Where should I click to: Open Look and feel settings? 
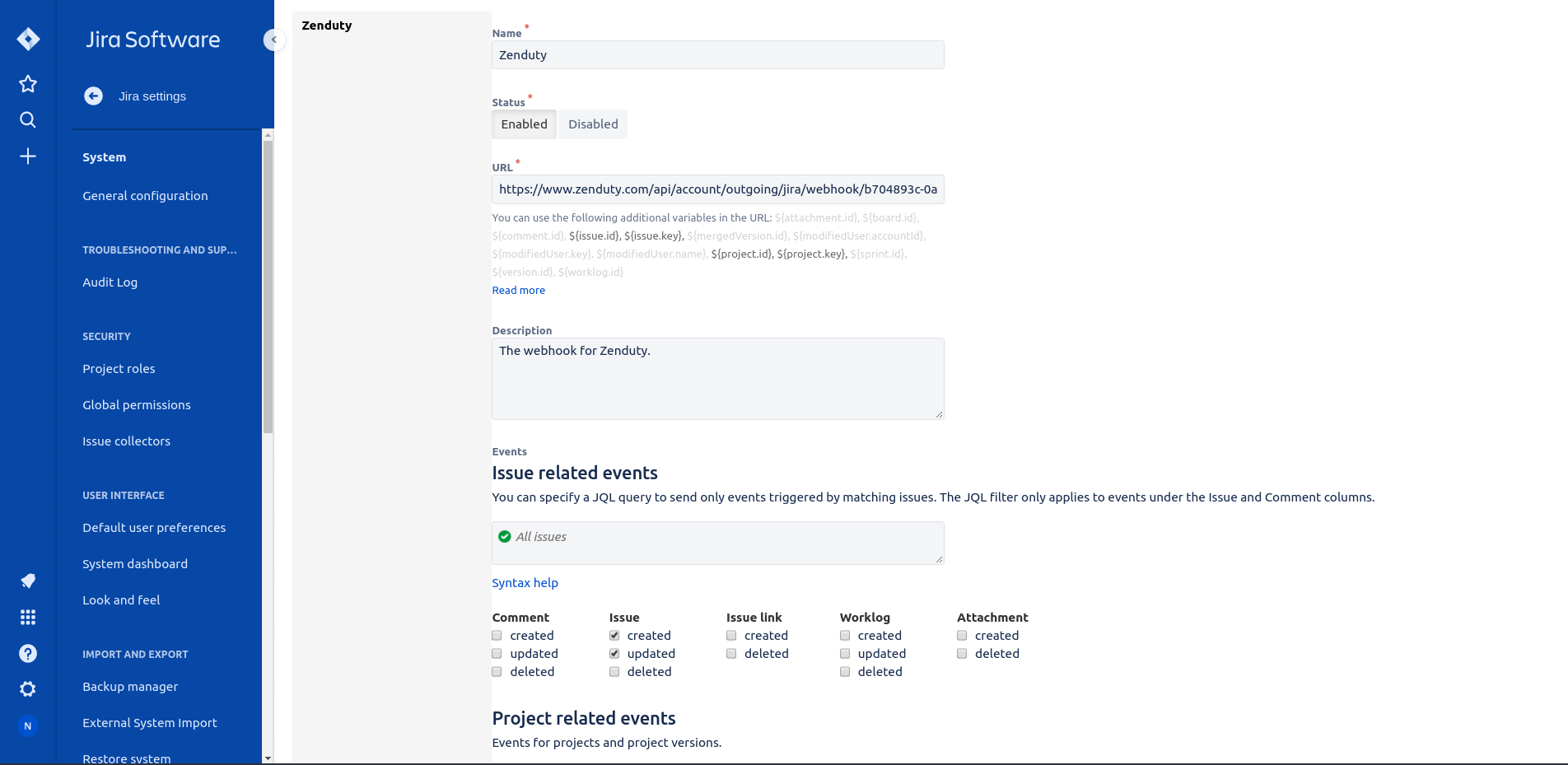tap(121, 600)
